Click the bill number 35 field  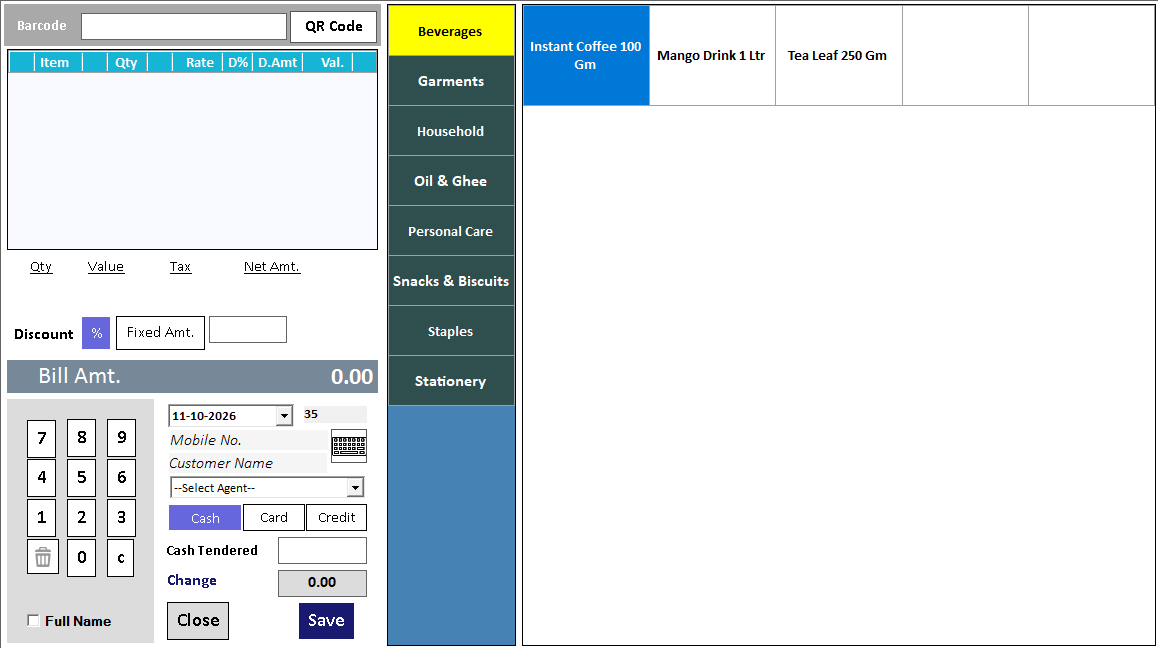(x=334, y=415)
